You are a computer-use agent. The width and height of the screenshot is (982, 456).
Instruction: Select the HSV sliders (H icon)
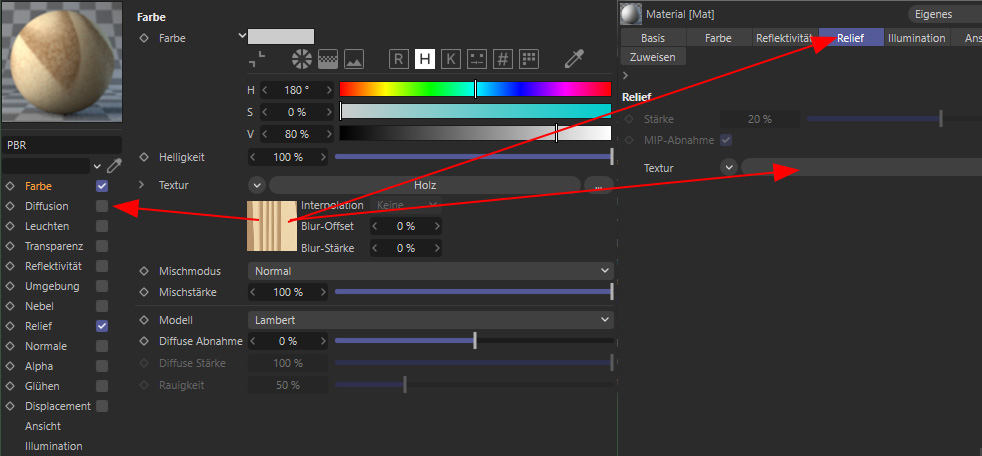point(425,60)
